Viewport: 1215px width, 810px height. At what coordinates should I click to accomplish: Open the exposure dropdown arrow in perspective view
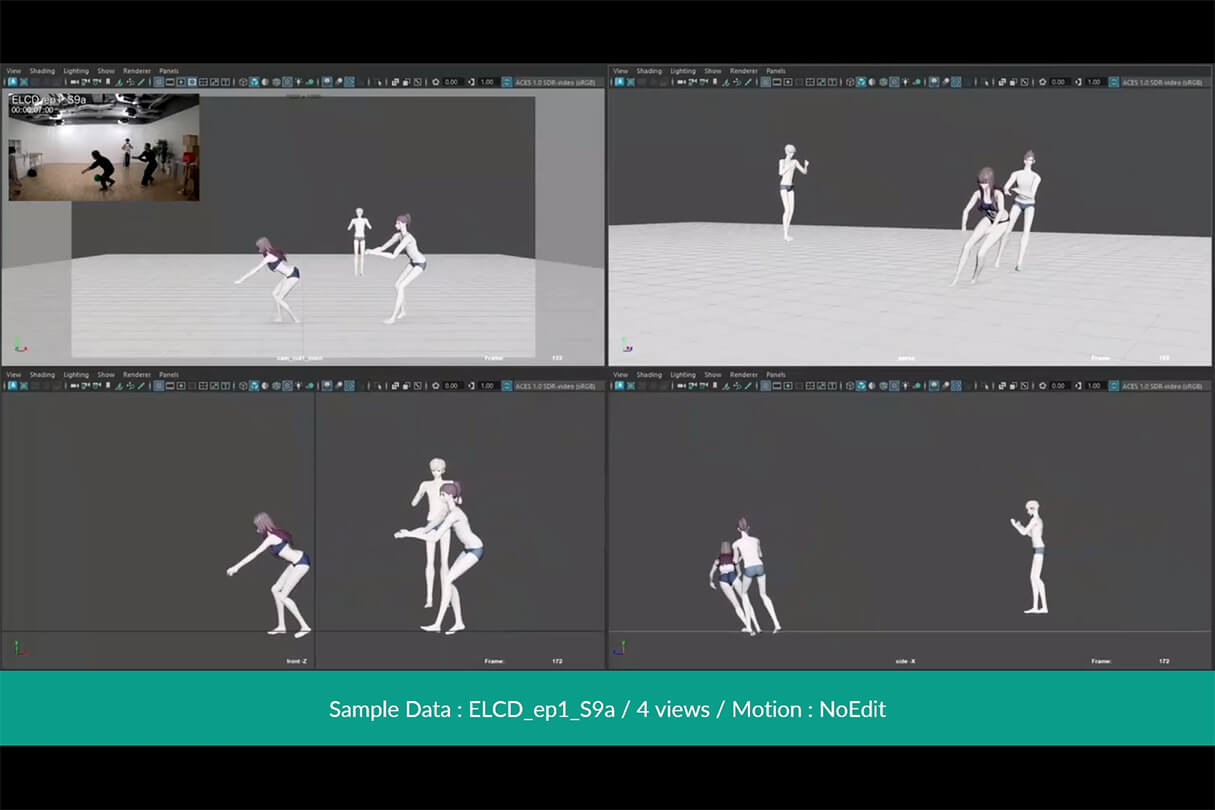coord(1043,82)
